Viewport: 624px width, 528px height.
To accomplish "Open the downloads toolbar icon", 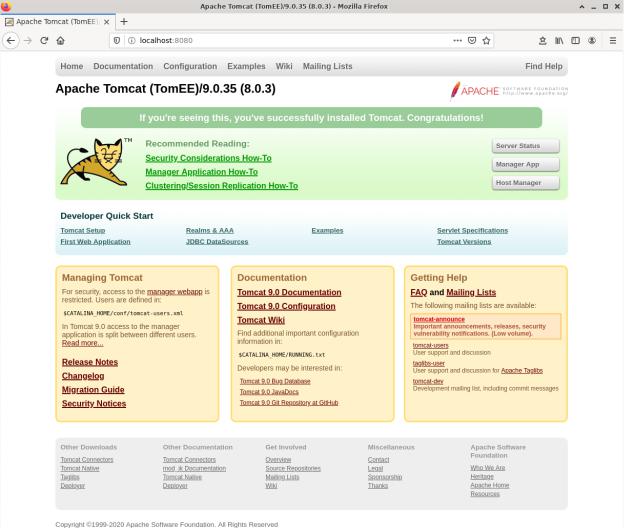I will click(x=542, y=41).
